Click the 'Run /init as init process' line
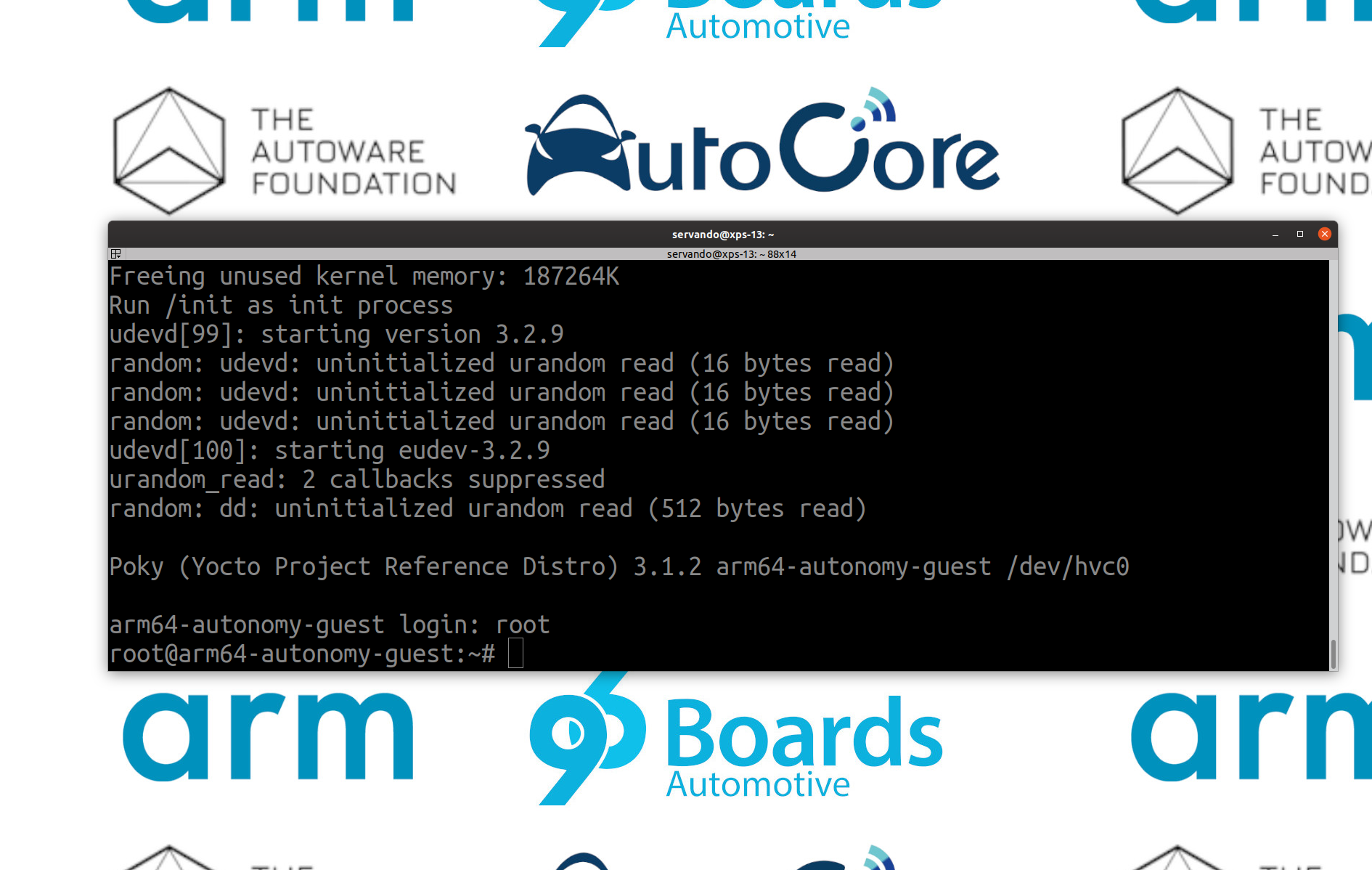This screenshot has height=870, width=1372. 281,305
